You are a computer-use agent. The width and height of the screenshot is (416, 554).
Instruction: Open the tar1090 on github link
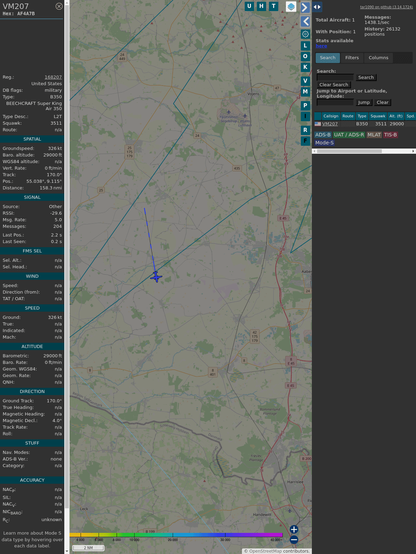(386, 7)
